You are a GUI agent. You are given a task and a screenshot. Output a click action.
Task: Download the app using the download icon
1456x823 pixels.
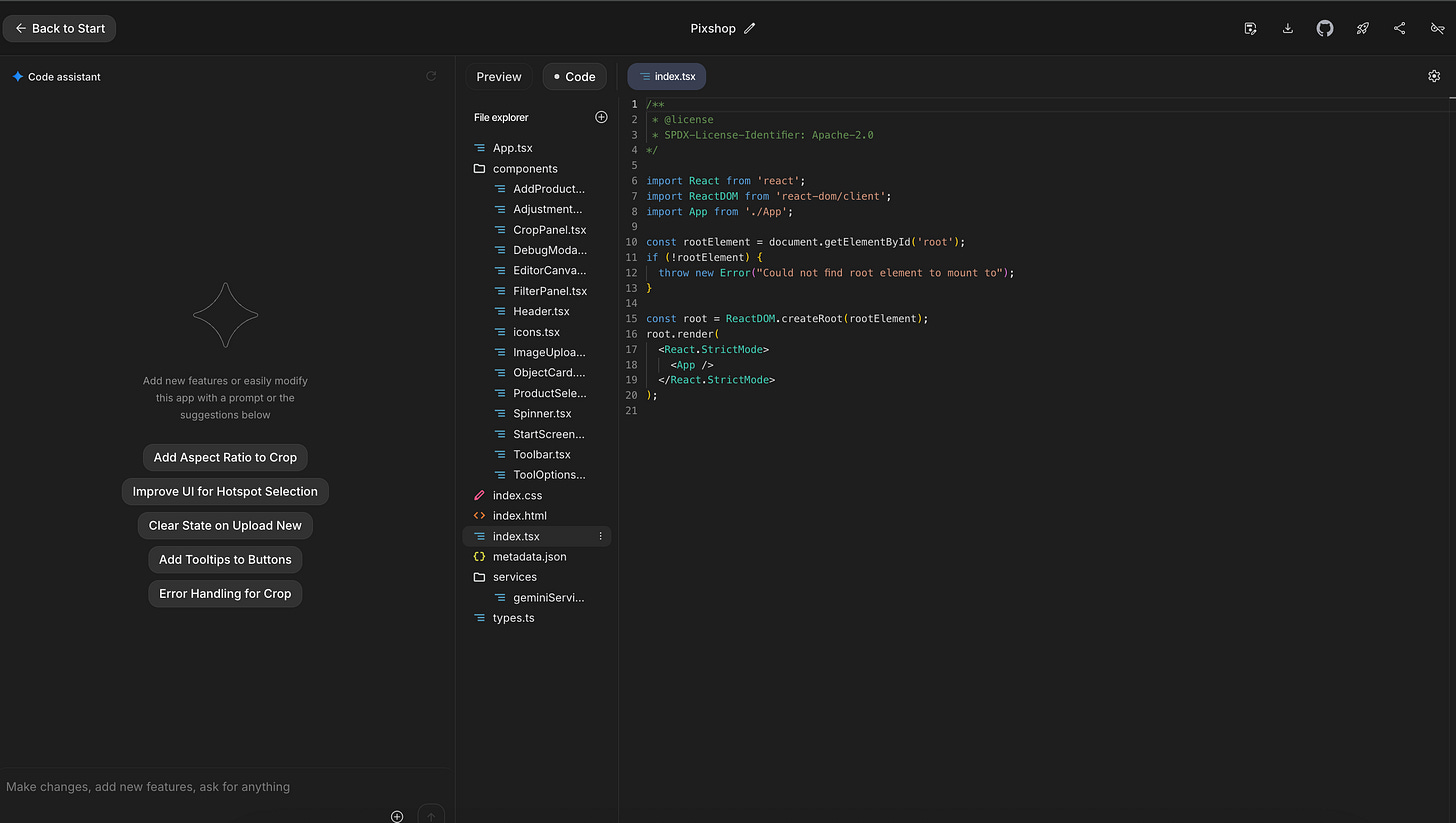tap(1288, 28)
